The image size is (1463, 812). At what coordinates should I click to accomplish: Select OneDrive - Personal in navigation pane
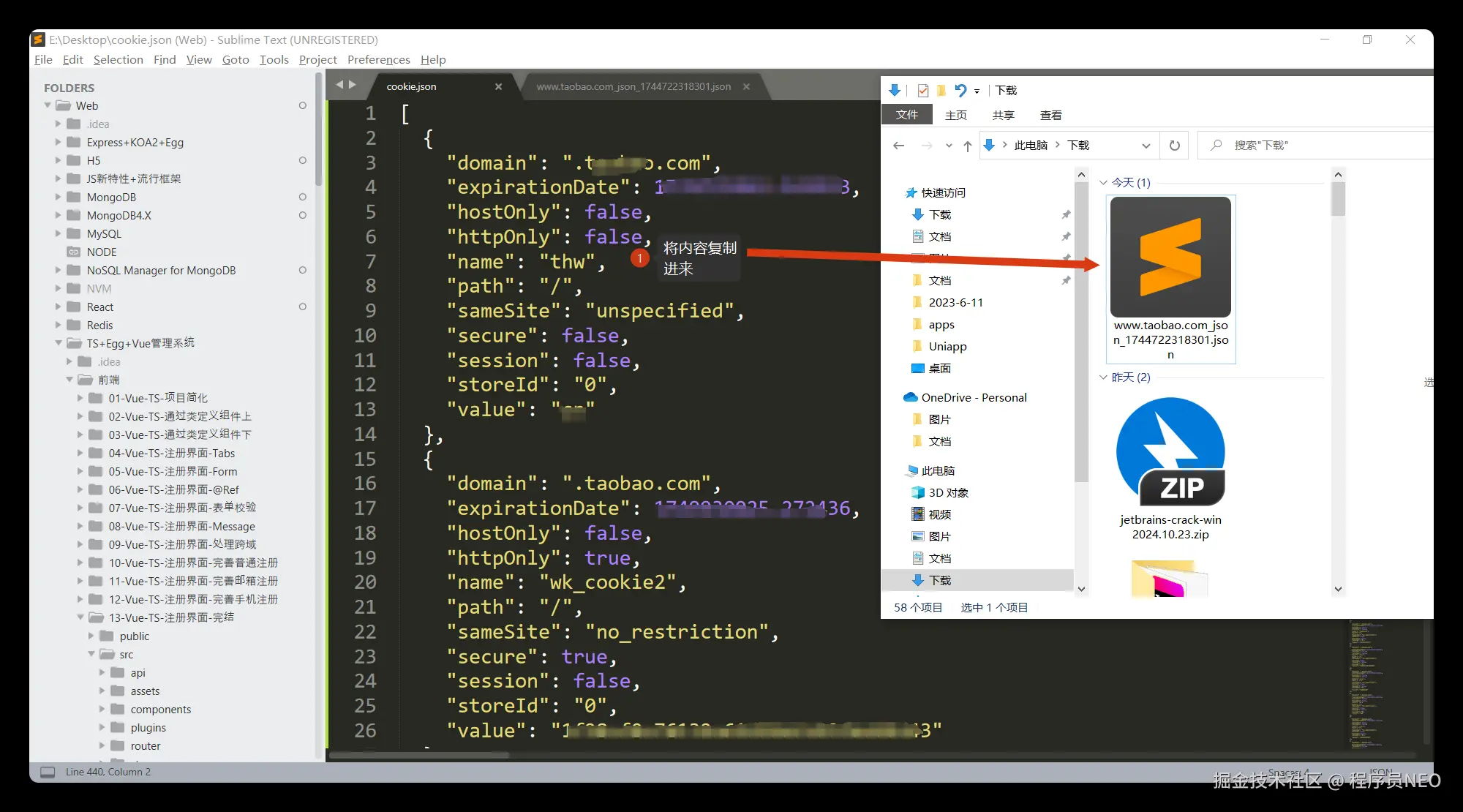click(973, 397)
